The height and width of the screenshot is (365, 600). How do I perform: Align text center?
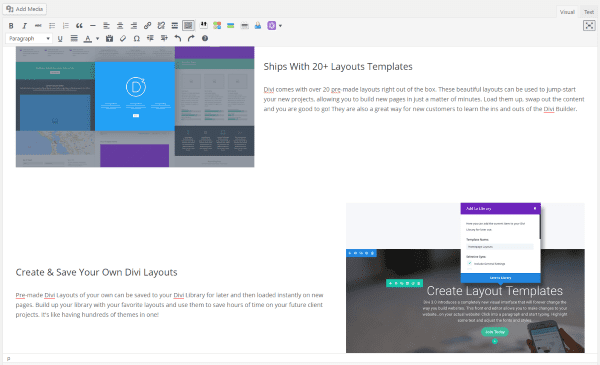tap(120, 26)
